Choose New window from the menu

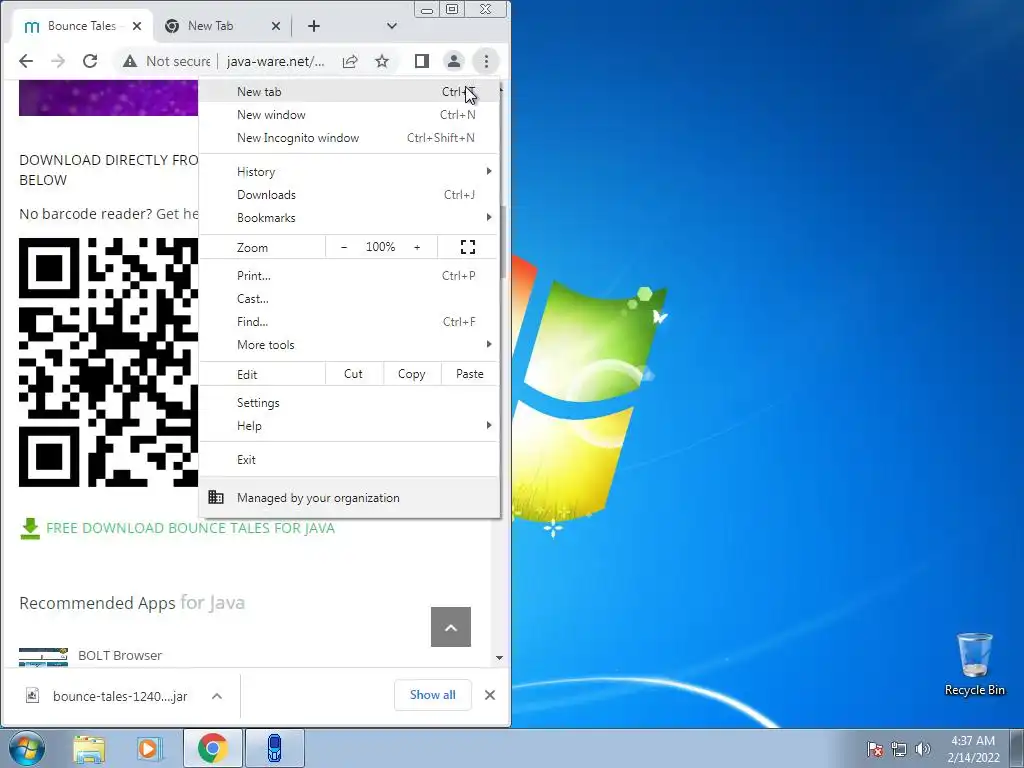349,115
